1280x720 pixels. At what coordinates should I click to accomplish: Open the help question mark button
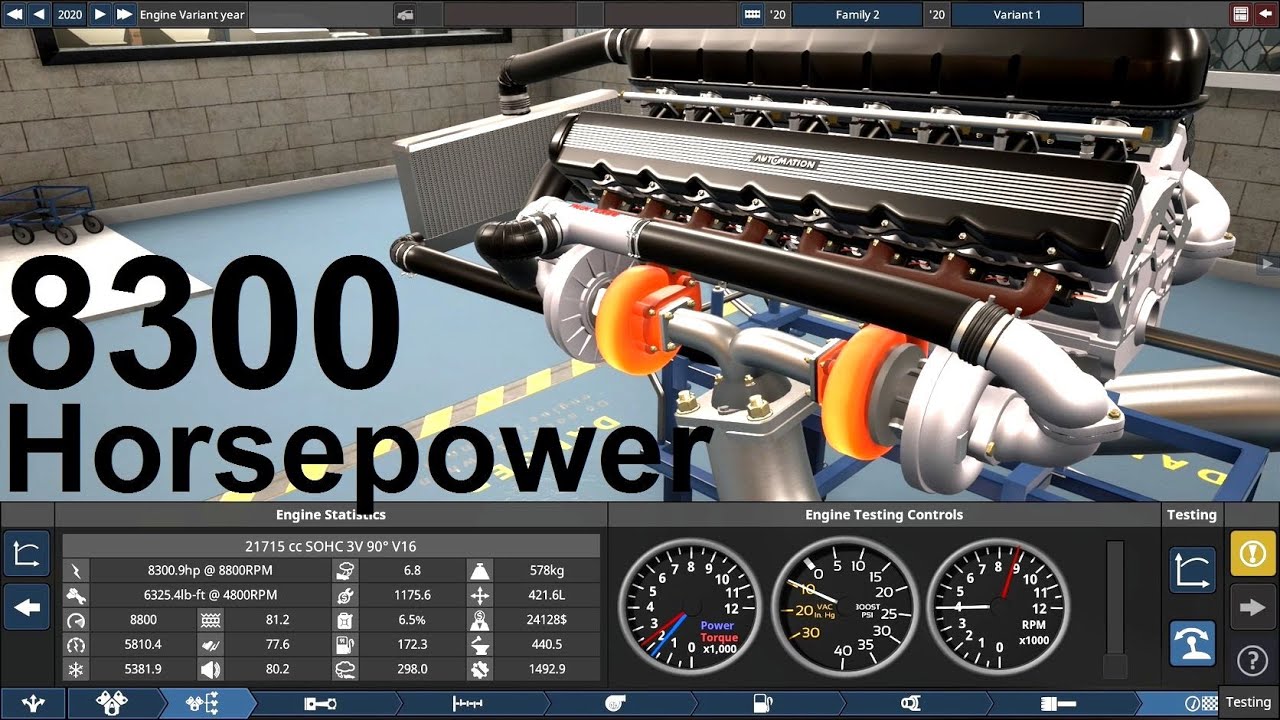pyautogui.click(x=1253, y=660)
